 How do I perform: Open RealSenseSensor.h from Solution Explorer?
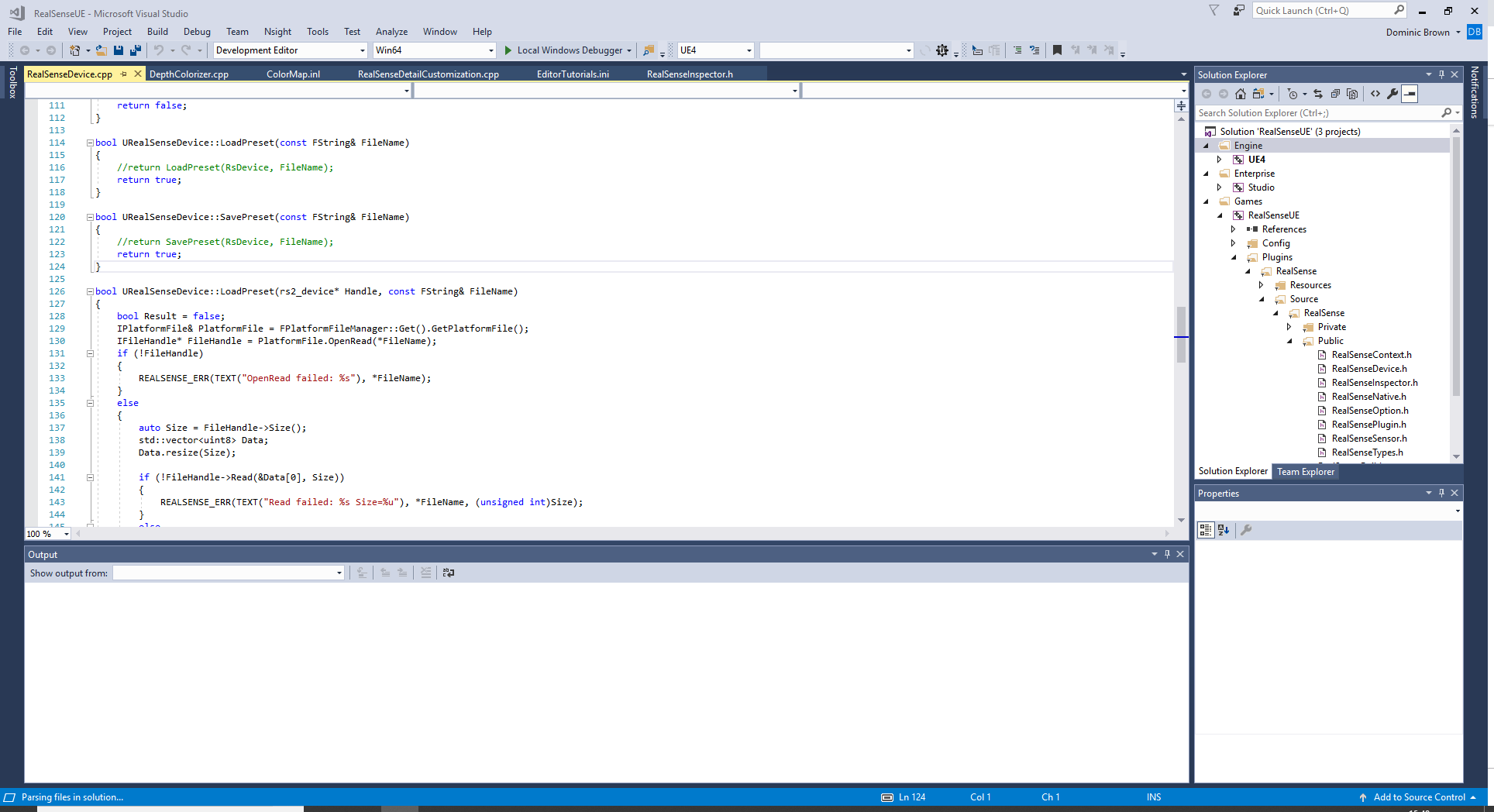click(x=1370, y=438)
